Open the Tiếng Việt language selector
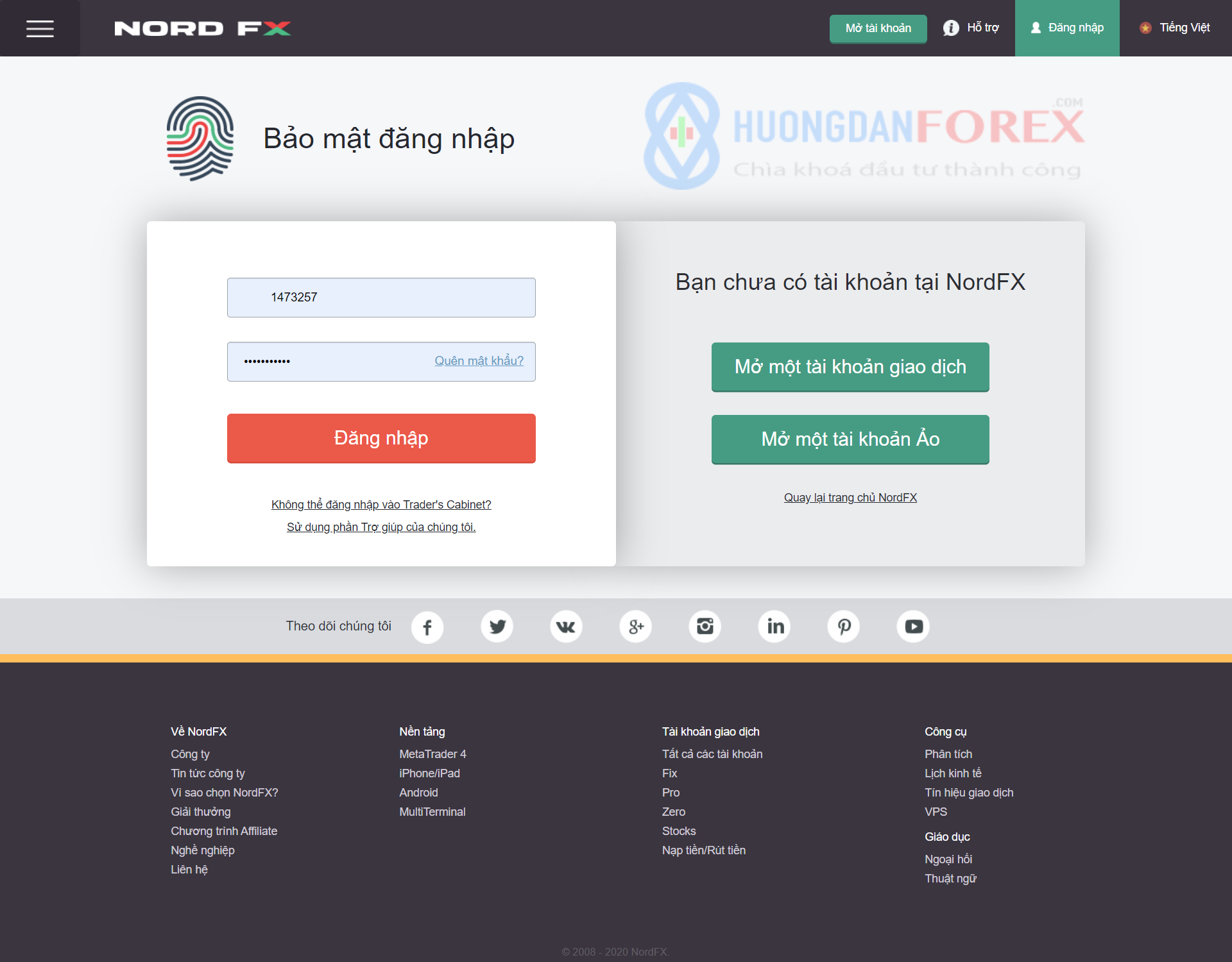Viewport: 1232px width, 962px height. [x=1176, y=28]
